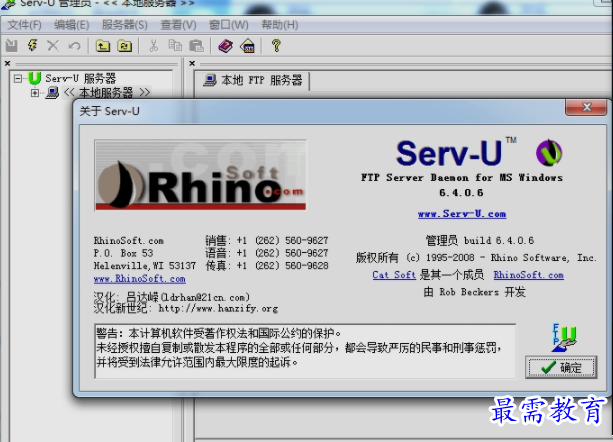
Task: Open the 查看(V) menu
Action: (178, 25)
